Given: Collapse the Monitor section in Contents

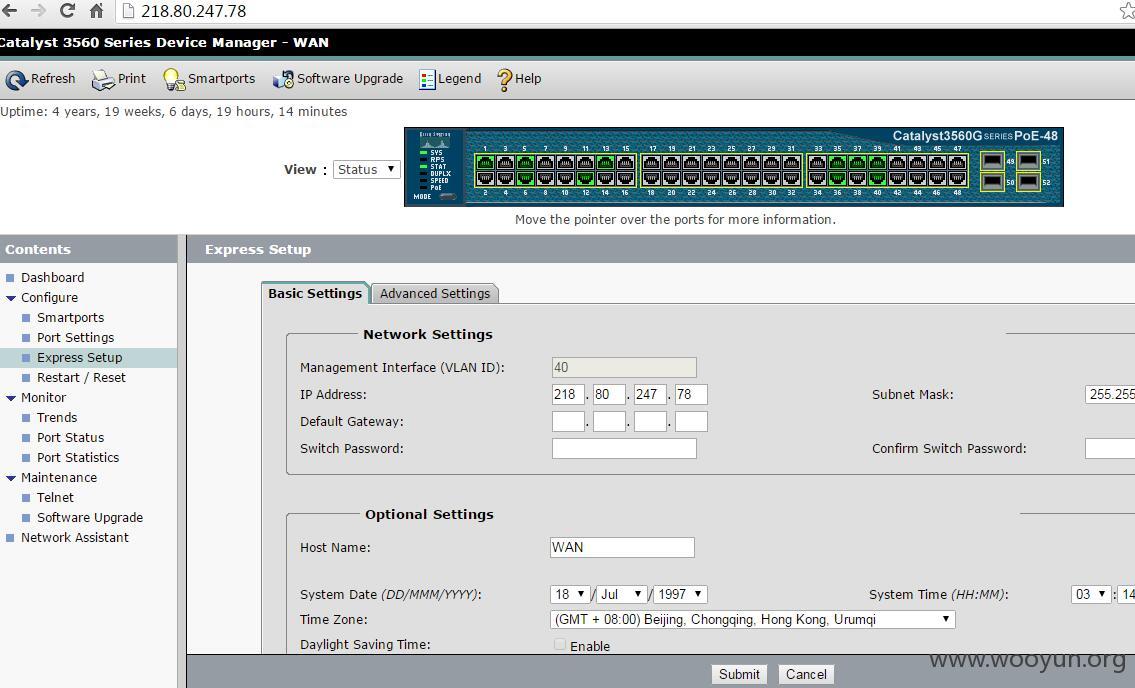Looking at the screenshot, I should click(x=11, y=398).
